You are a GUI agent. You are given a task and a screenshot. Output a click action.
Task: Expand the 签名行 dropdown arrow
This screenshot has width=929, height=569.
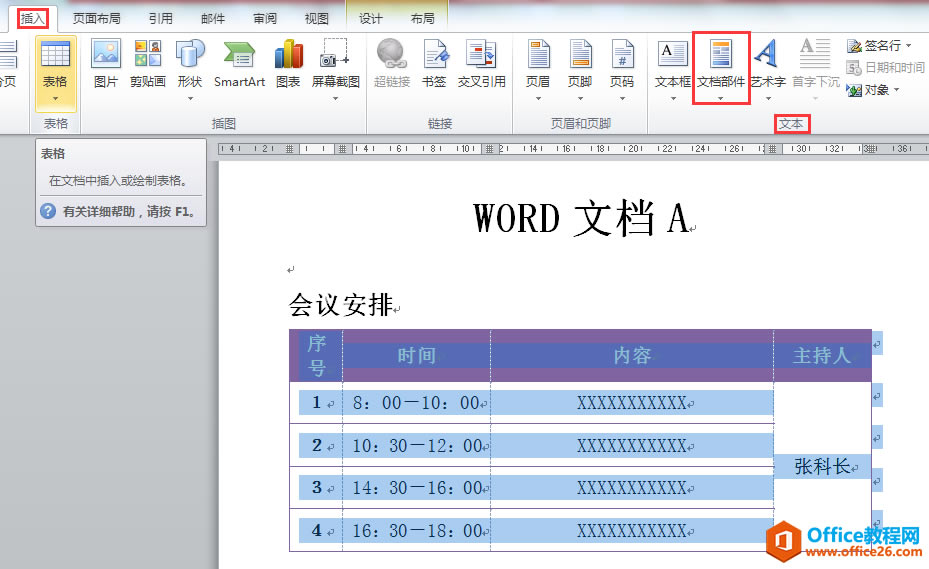tap(908, 46)
